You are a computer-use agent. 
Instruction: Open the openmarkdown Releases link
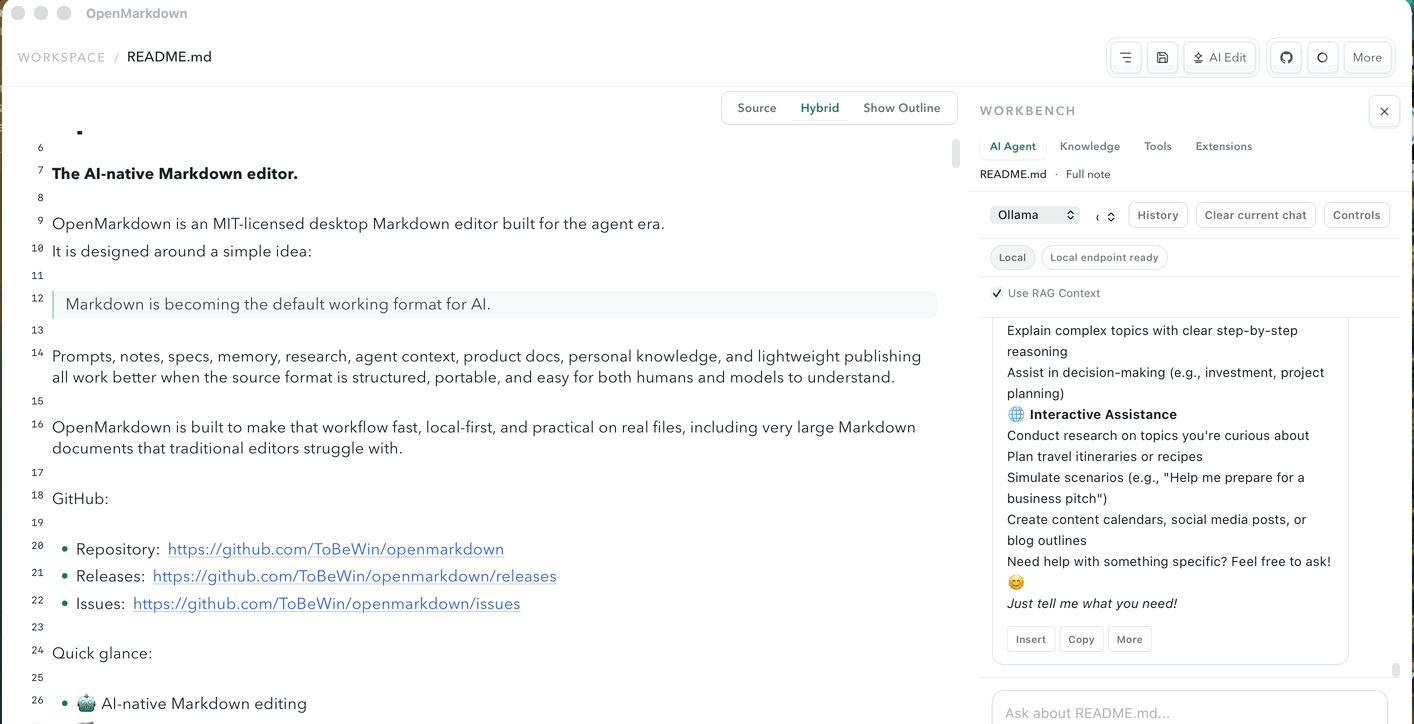(x=355, y=576)
